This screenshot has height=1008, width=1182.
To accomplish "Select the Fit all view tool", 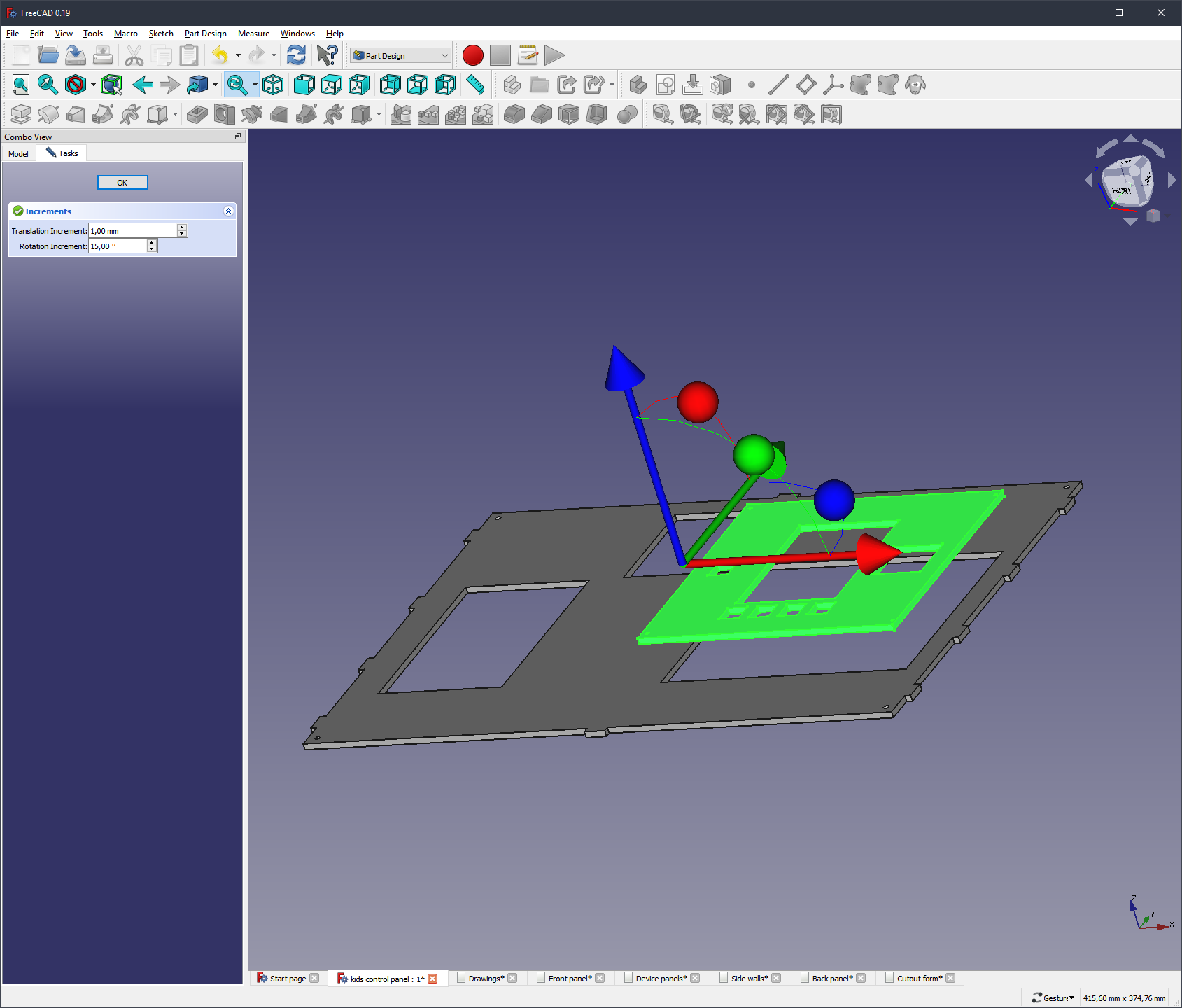I will click(20, 85).
